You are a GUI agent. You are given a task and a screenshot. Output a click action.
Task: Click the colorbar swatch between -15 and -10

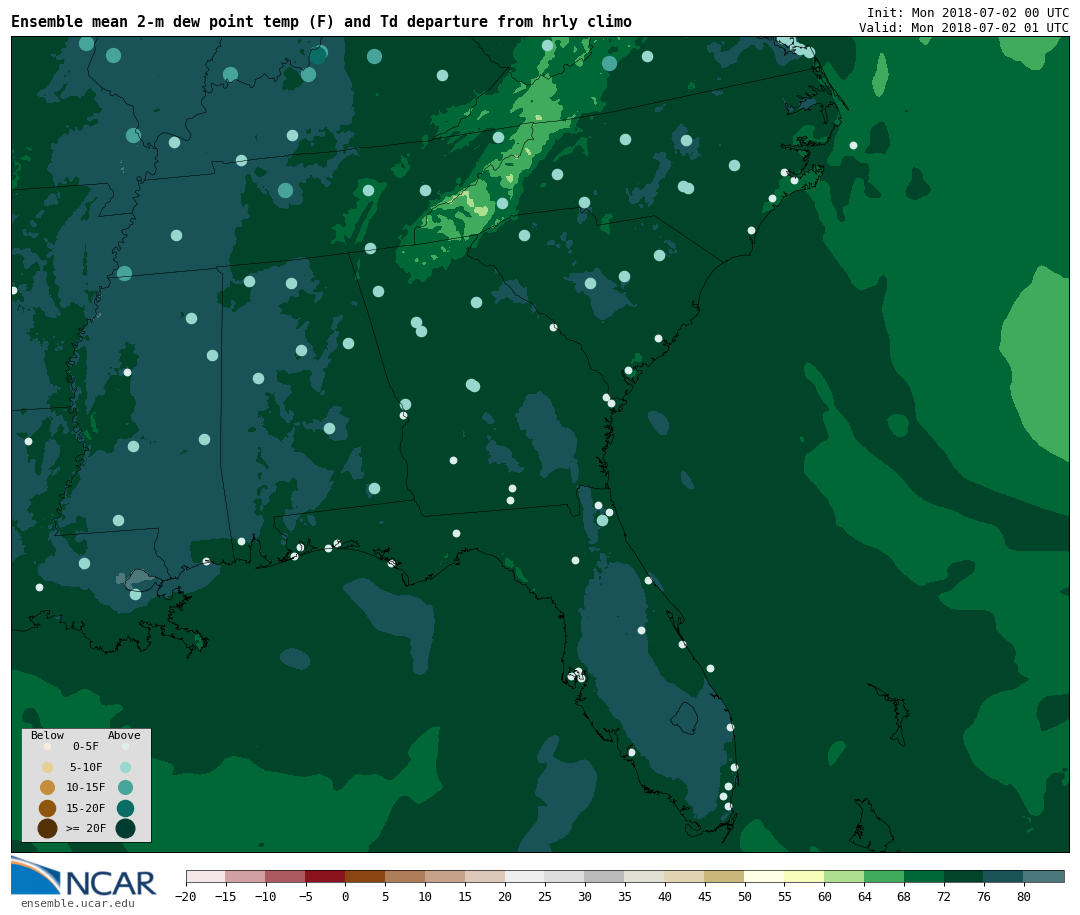[245, 876]
